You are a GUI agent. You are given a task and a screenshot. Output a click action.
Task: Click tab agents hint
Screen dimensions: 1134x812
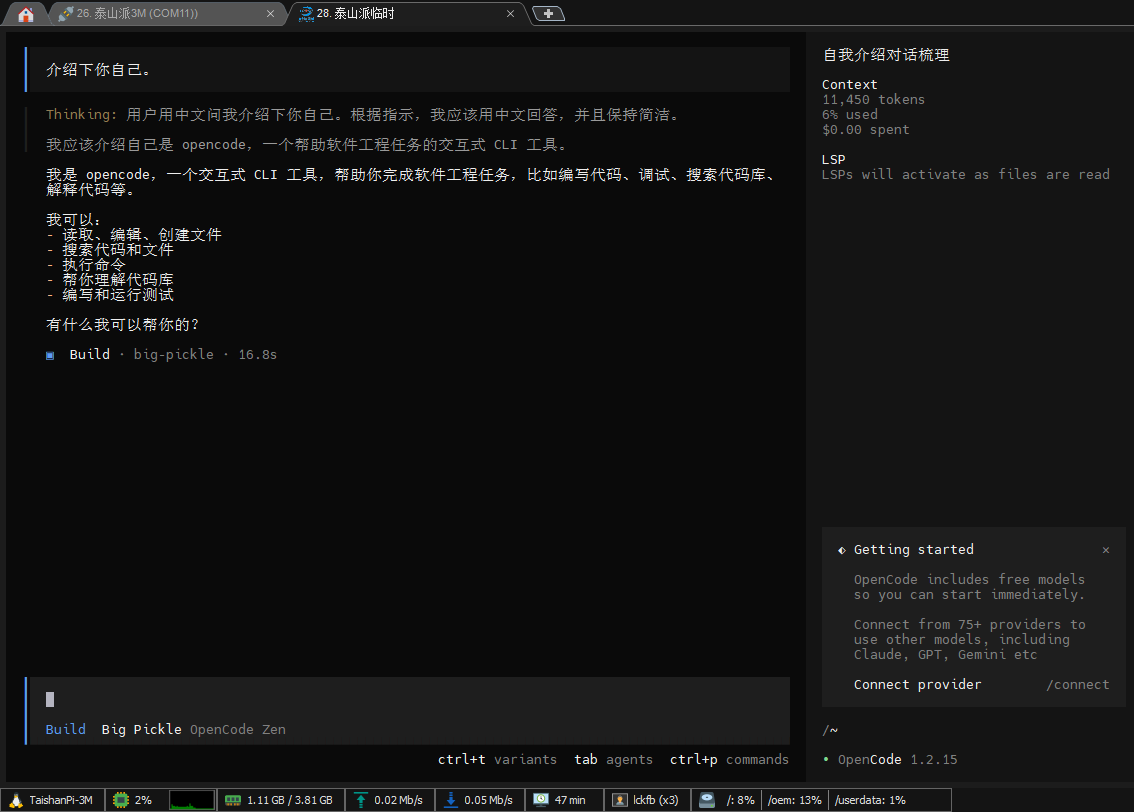tap(613, 759)
